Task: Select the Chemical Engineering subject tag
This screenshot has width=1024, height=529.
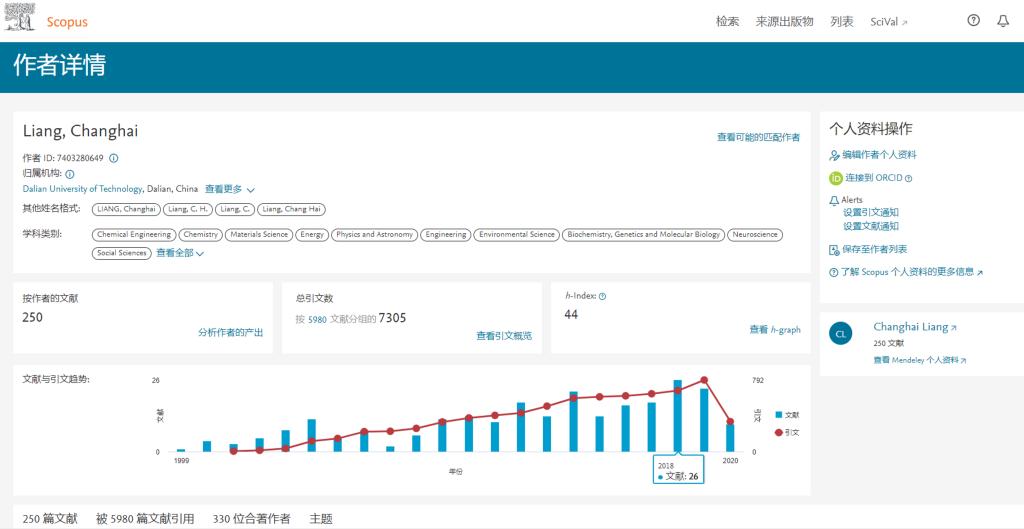Action: [x=134, y=235]
